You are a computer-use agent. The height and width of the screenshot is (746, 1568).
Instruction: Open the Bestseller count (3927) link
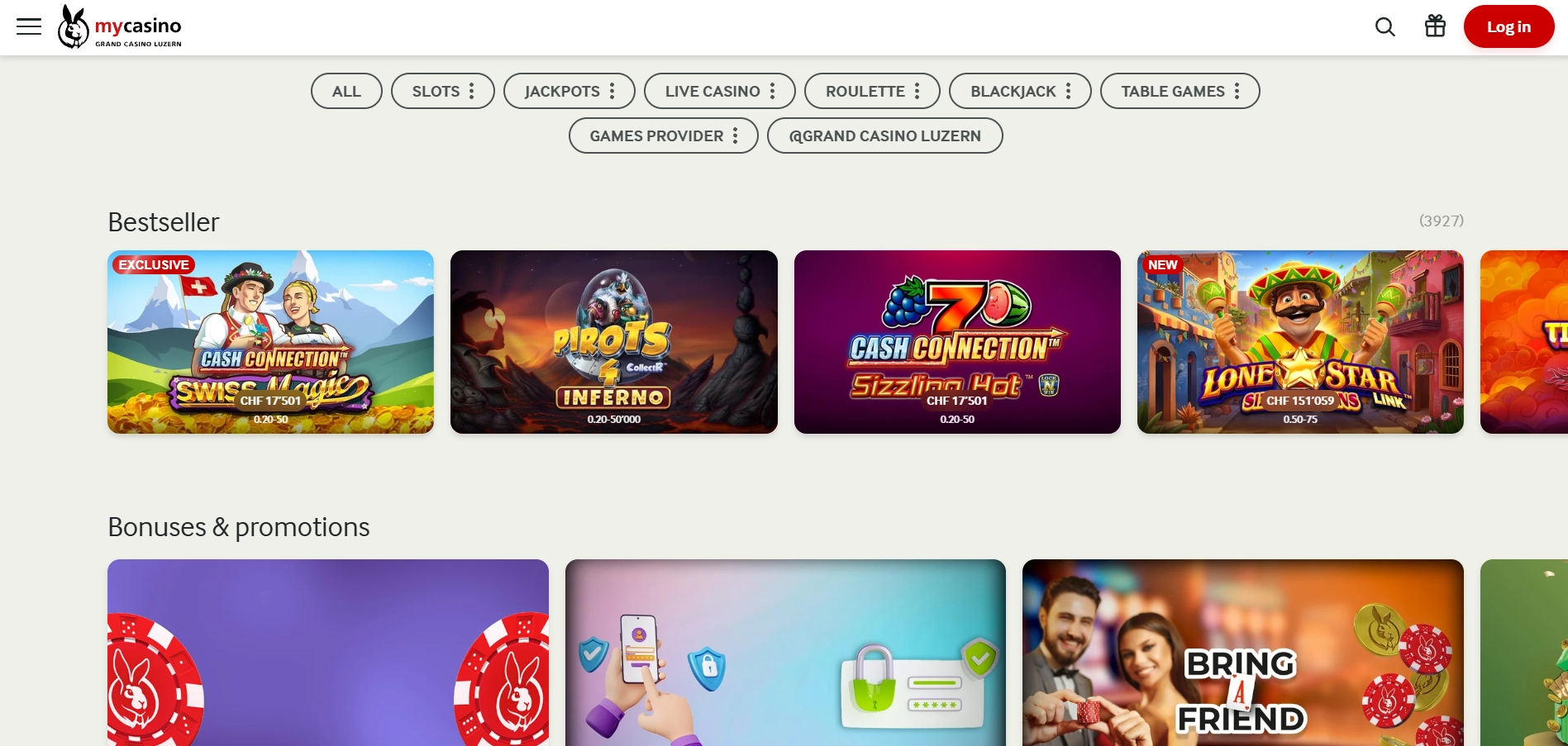pyautogui.click(x=1441, y=221)
